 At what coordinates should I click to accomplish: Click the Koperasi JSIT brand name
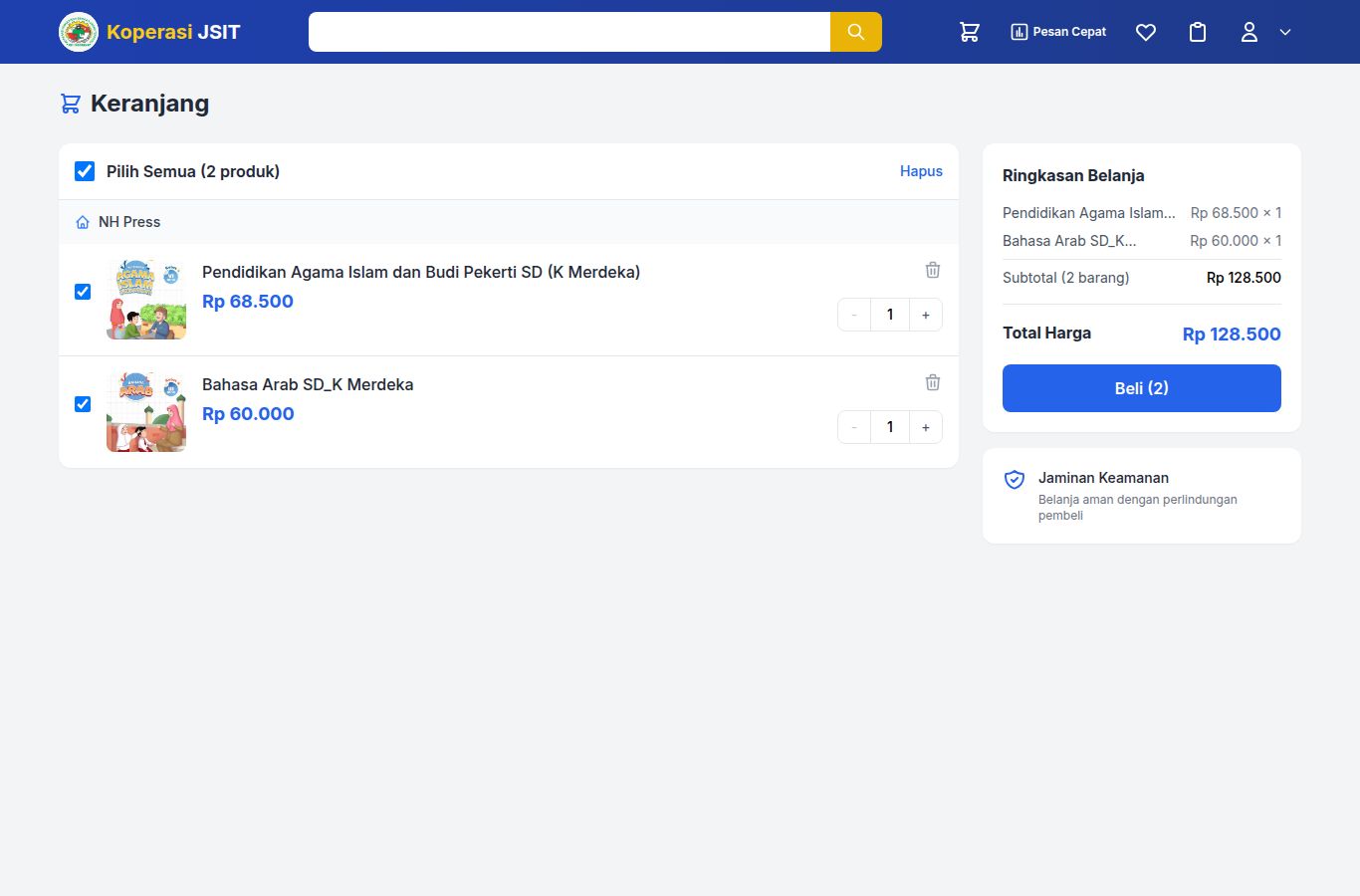(x=173, y=32)
